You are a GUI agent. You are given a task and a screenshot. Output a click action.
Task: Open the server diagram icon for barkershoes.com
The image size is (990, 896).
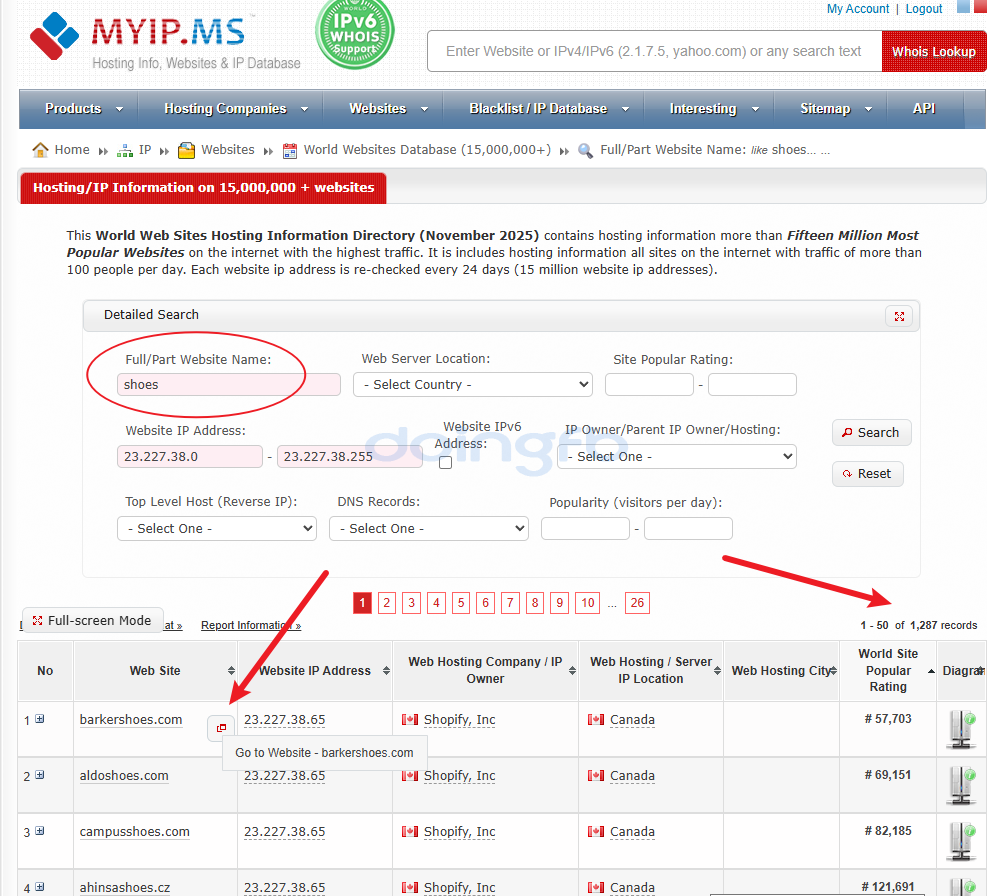(961, 728)
